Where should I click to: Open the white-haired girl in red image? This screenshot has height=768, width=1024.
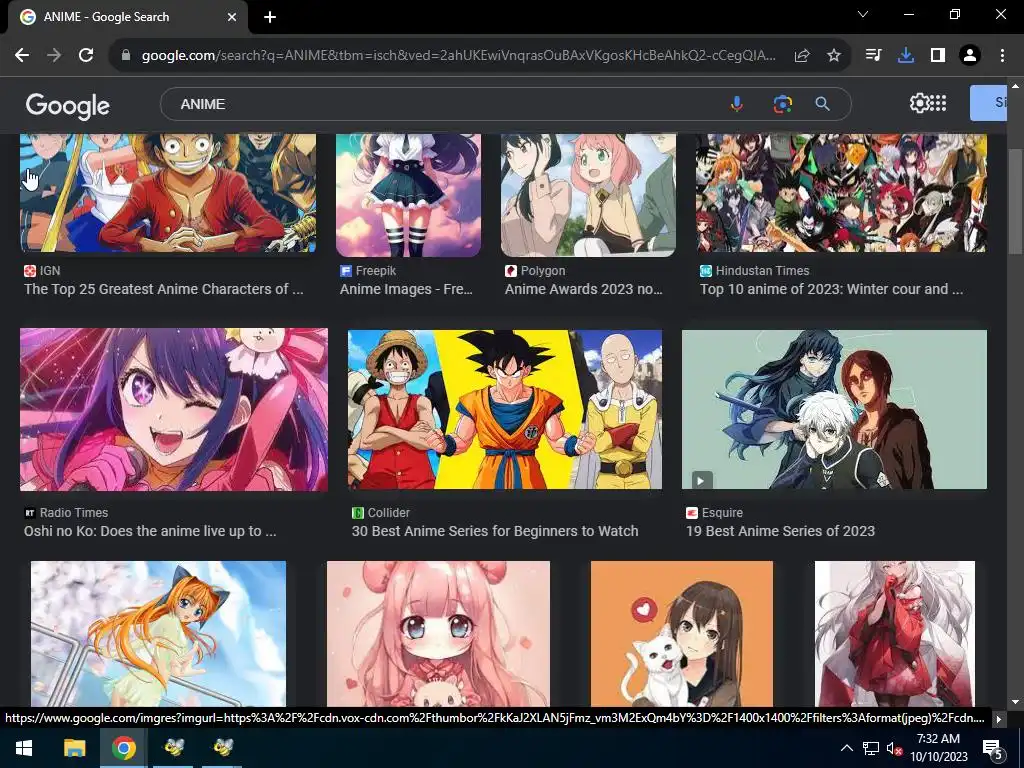pyautogui.click(x=895, y=633)
